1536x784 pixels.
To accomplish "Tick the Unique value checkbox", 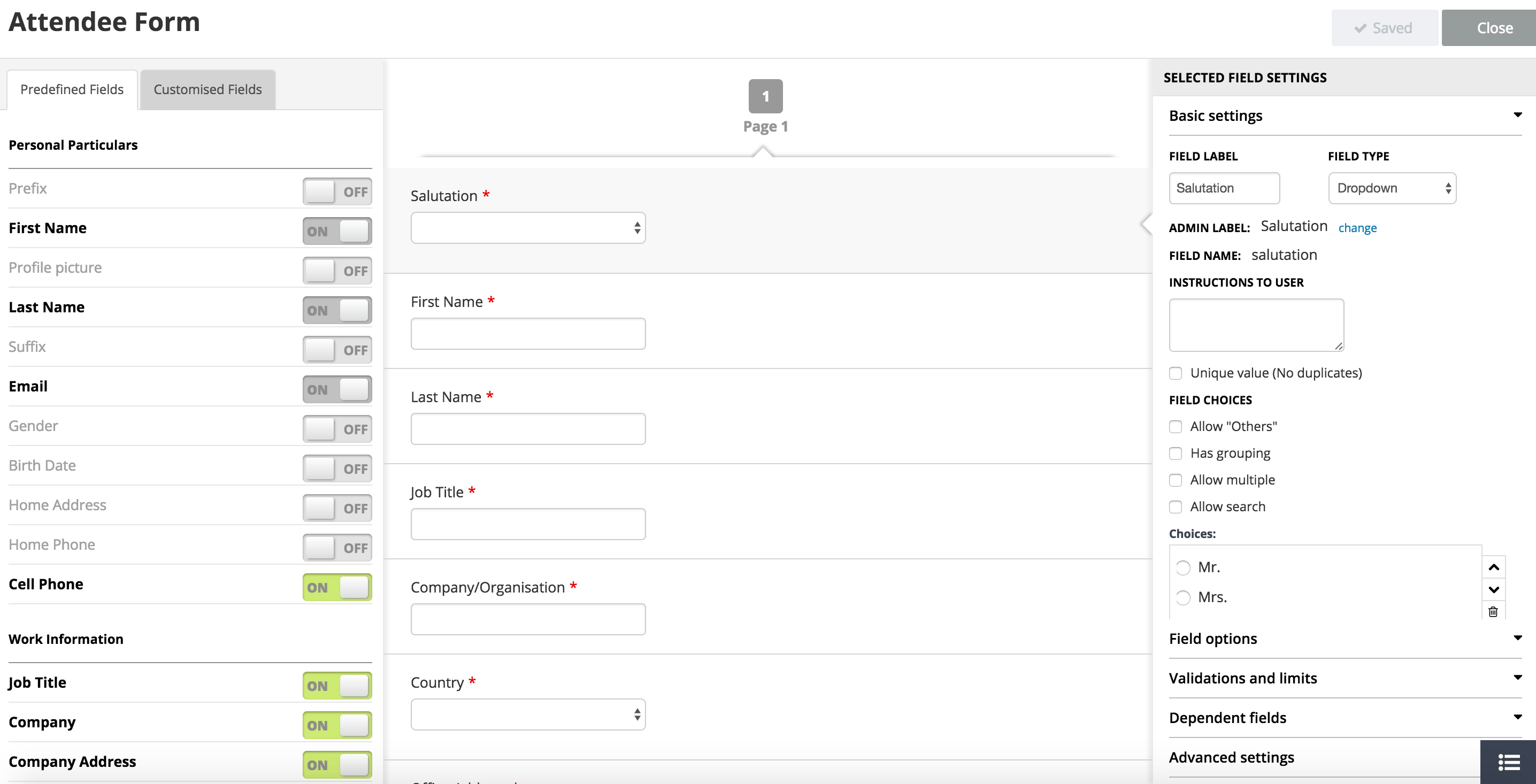I will (x=1175, y=373).
